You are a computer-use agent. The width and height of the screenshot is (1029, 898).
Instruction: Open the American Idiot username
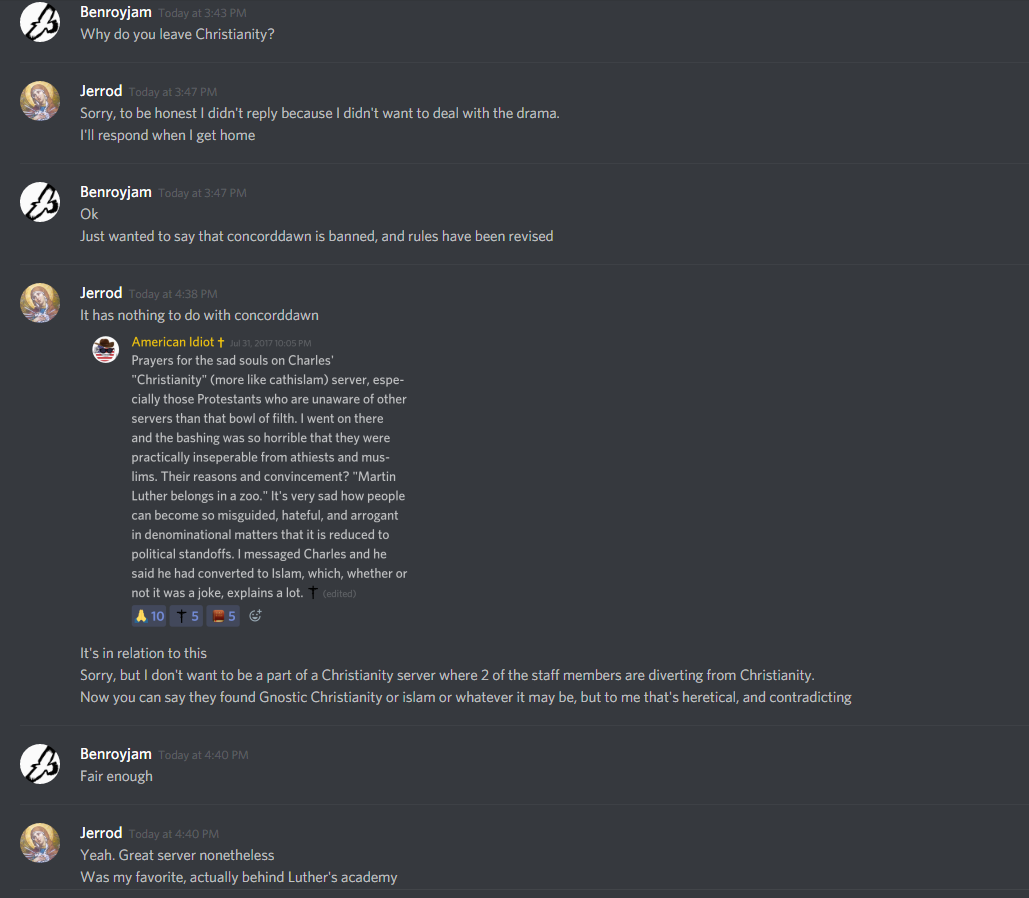click(x=173, y=342)
